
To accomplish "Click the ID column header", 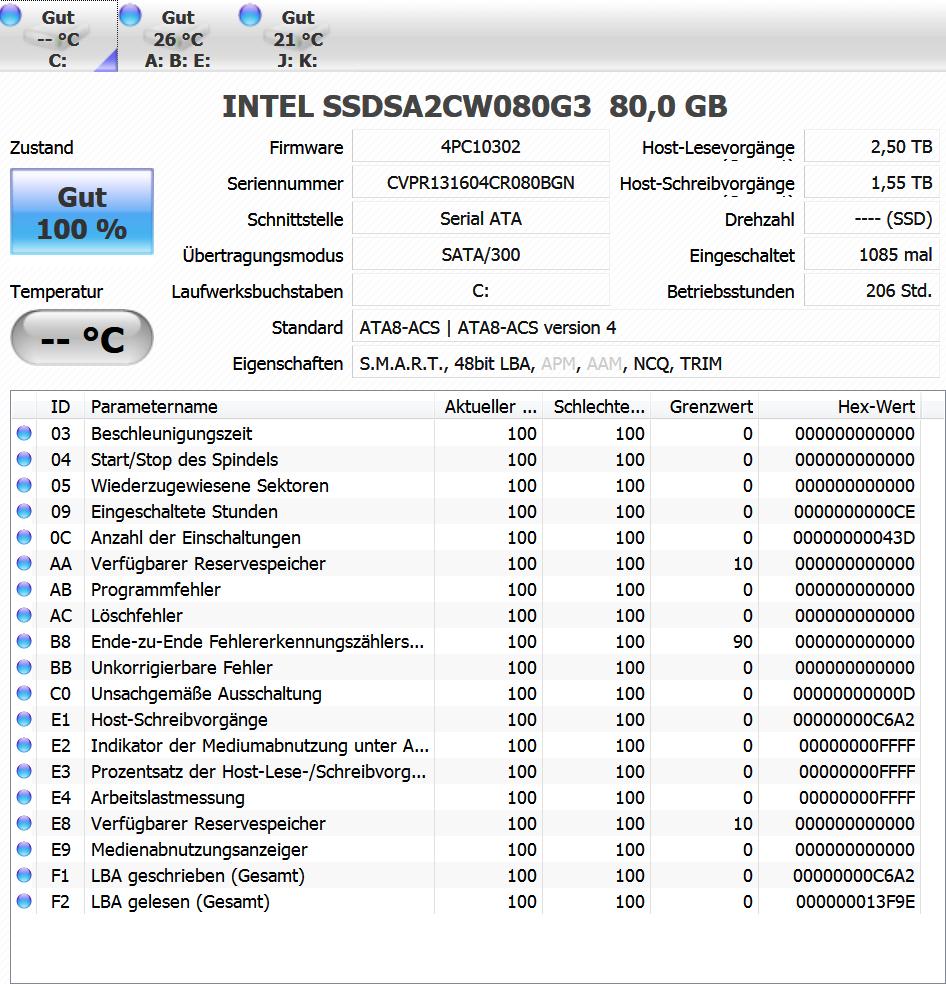I will click(60, 407).
